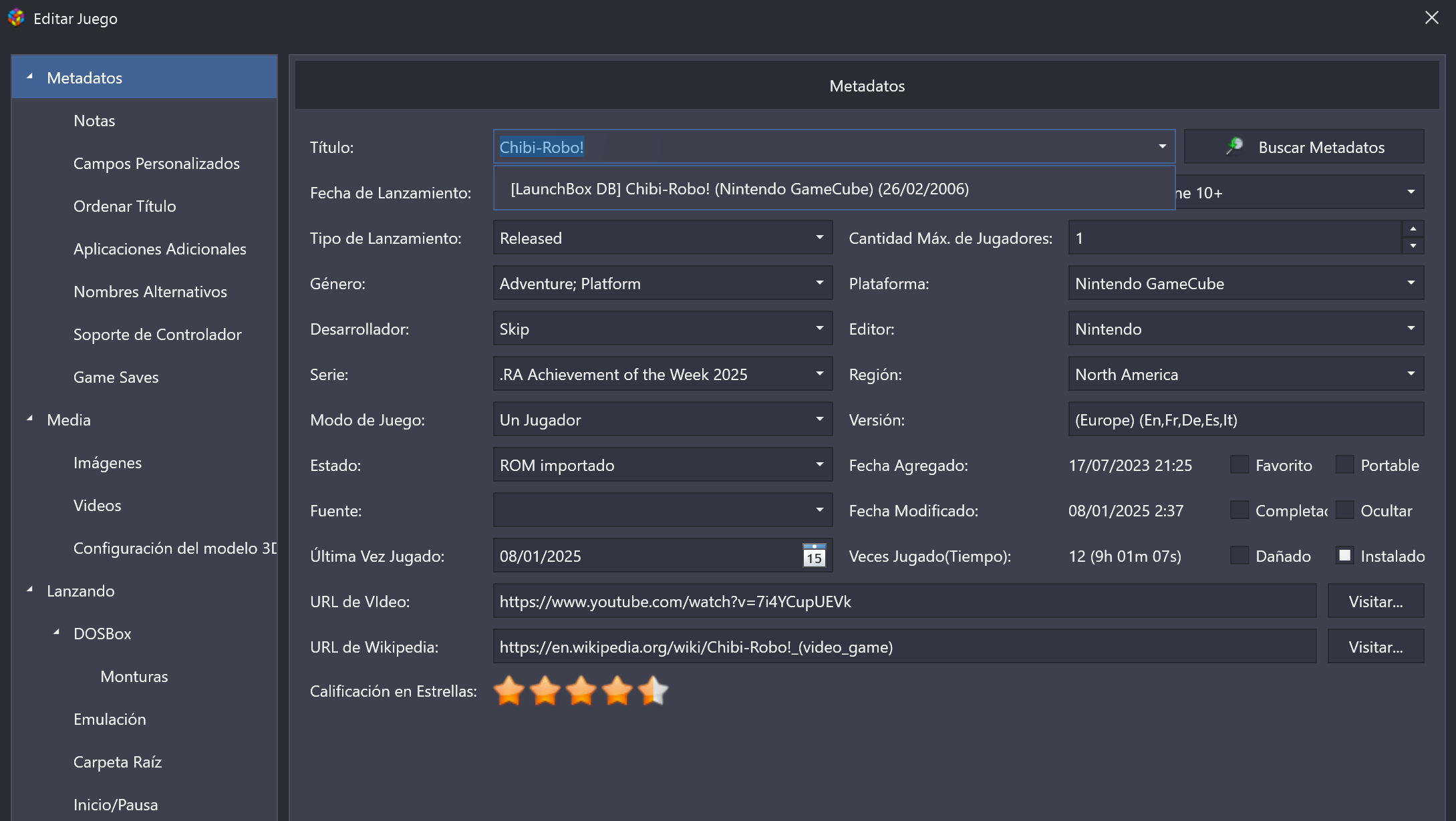Click the URL de Wikipedia field
Image resolution: width=1456 pixels, height=821 pixels.
905,647
